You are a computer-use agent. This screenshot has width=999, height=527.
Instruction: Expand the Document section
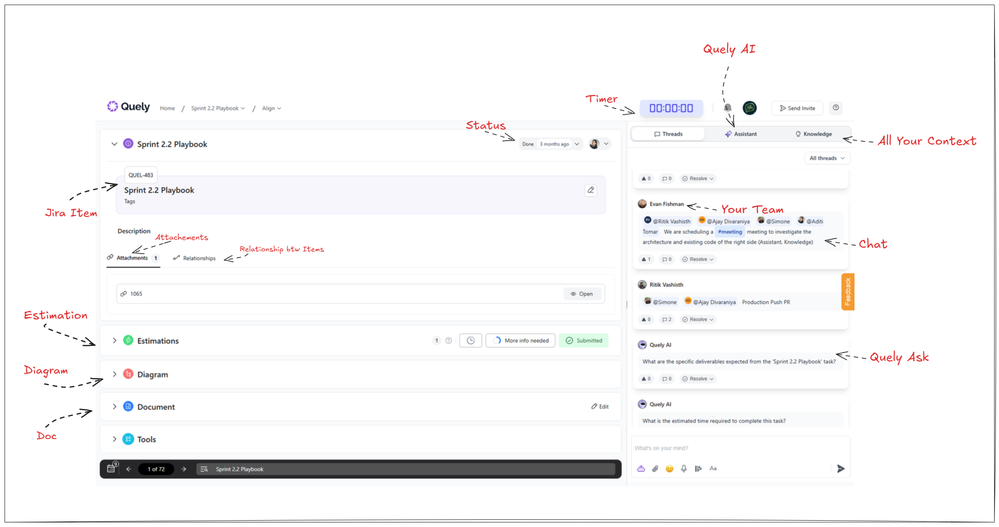[114, 407]
